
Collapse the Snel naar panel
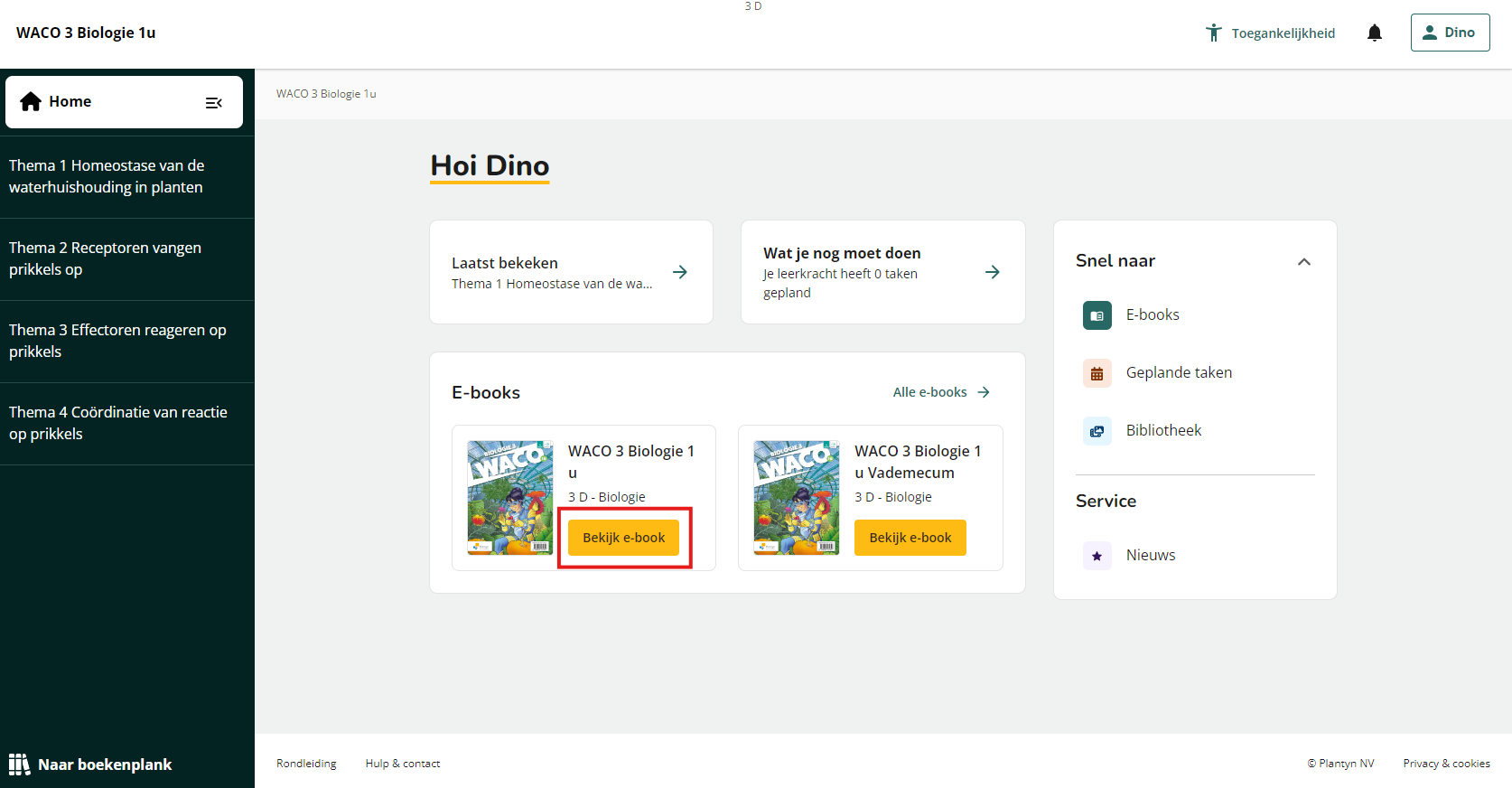point(1303,262)
